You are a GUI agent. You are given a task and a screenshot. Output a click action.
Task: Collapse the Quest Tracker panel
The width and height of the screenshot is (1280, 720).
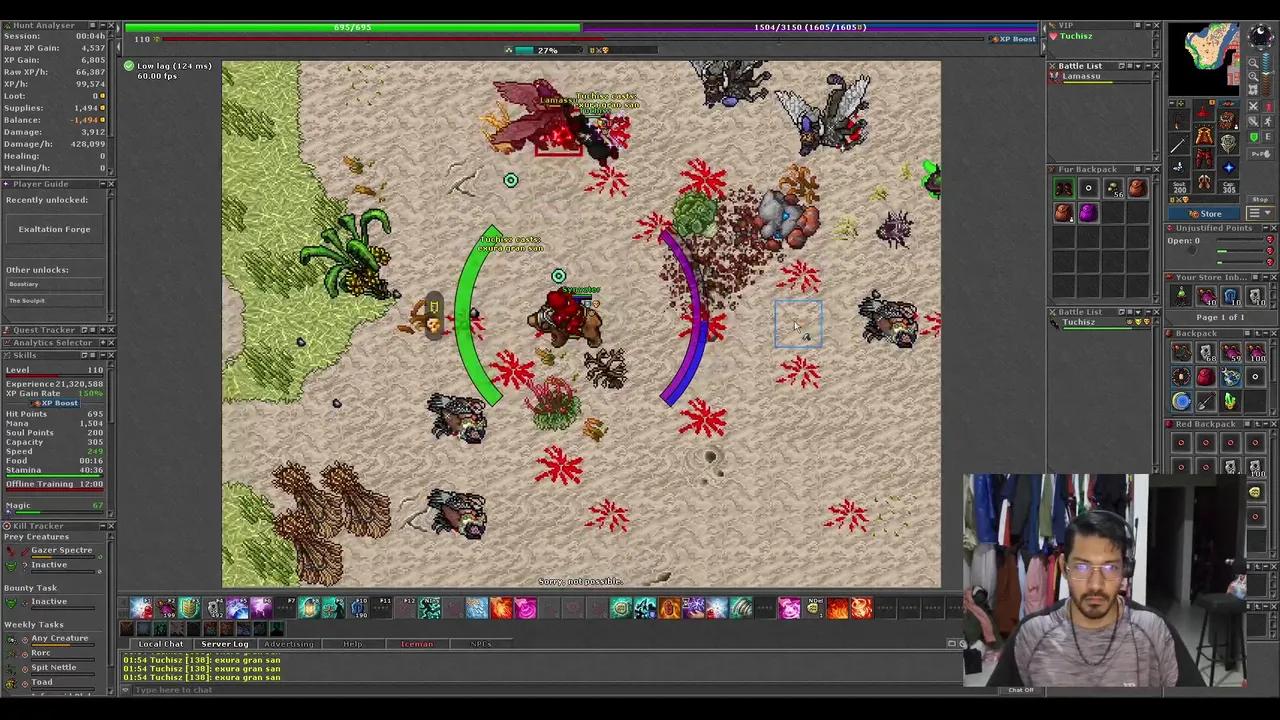103,329
